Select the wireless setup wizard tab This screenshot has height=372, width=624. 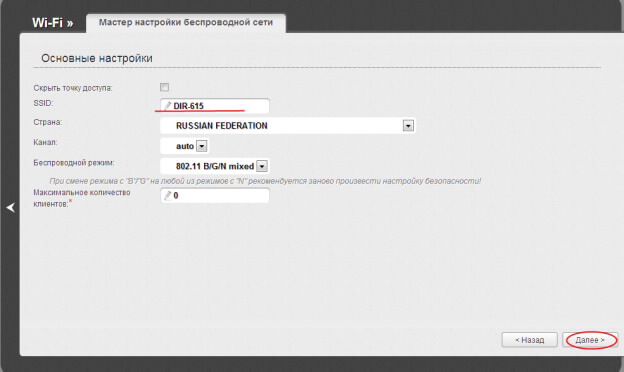186,22
